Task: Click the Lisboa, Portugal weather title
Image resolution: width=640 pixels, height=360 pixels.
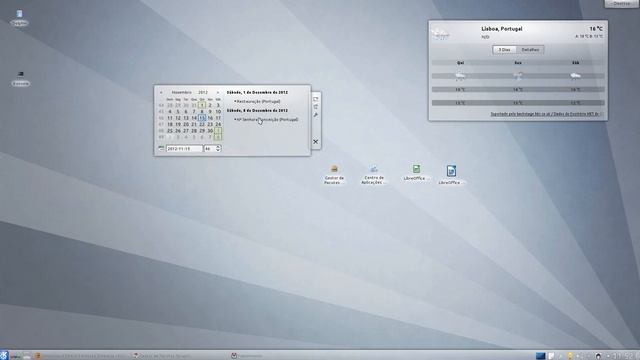Action: (502, 29)
